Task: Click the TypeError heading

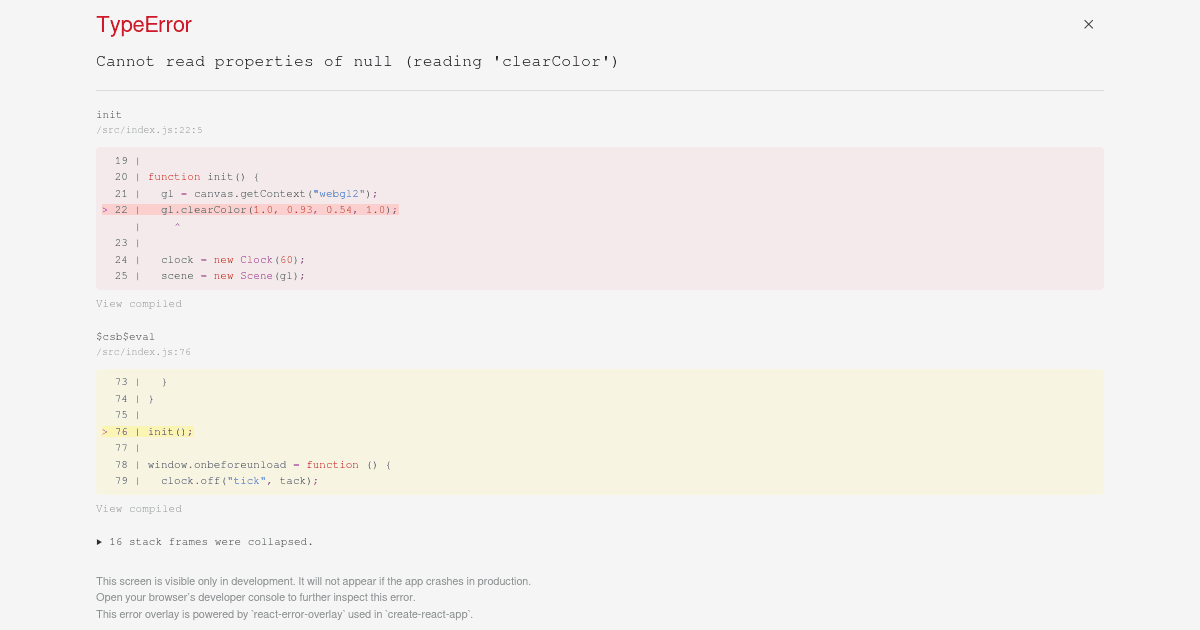Action: click(x=143, y=25)
